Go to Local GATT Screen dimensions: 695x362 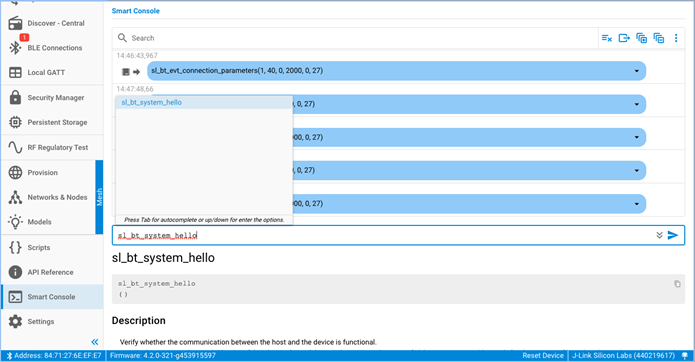pyautogui.click(x=52, y=72)
